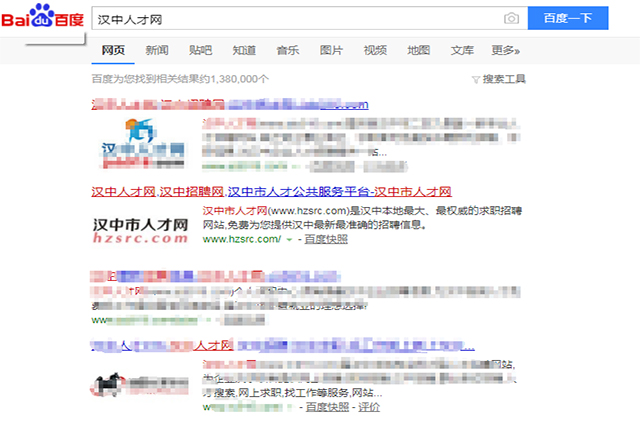Click the first result's blurred logo thumbnail
Image resolution: width=640 pixels, height=426 pixels.
point(142,143)
